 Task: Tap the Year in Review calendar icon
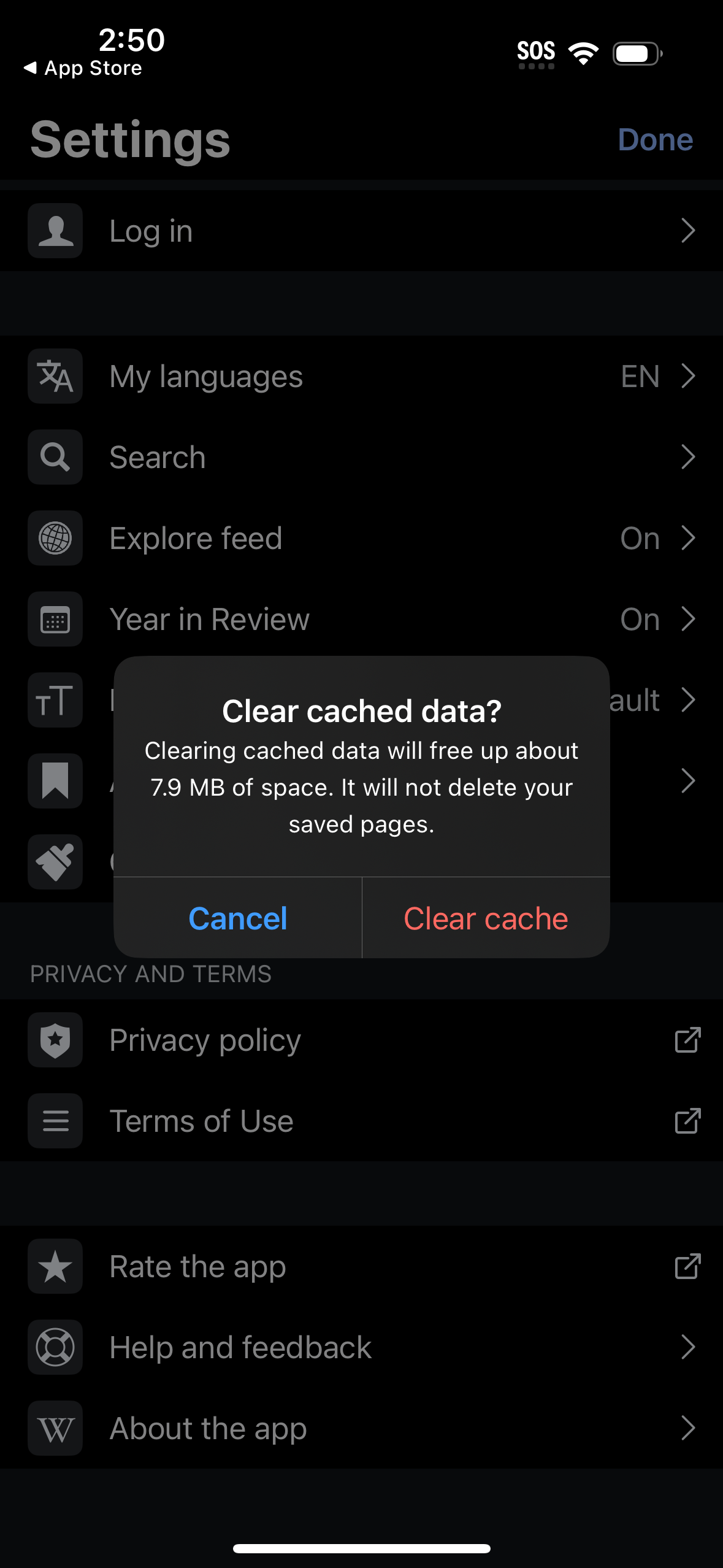[x=55, y=619]
